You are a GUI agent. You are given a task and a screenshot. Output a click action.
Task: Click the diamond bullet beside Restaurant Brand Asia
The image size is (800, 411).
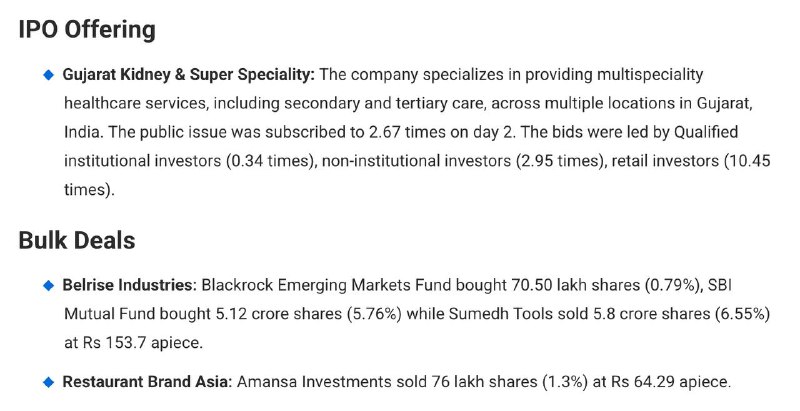(x=48, y=381)
